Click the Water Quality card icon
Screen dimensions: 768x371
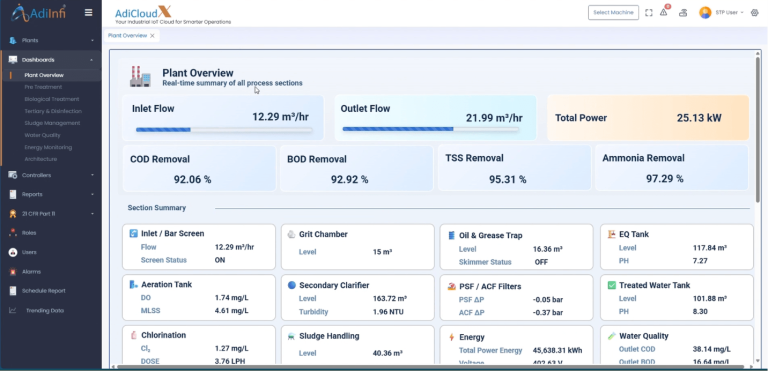click(x=612, y=336)
